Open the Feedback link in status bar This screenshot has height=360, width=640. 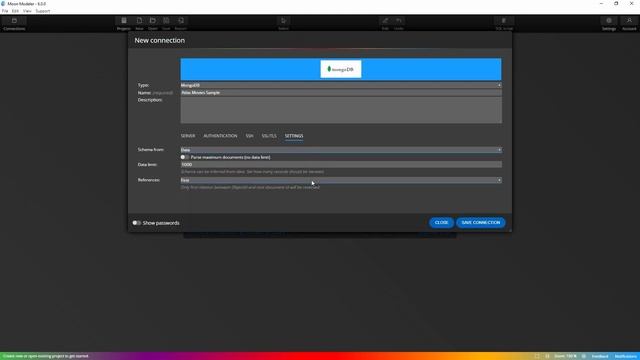tap(600, 356)
